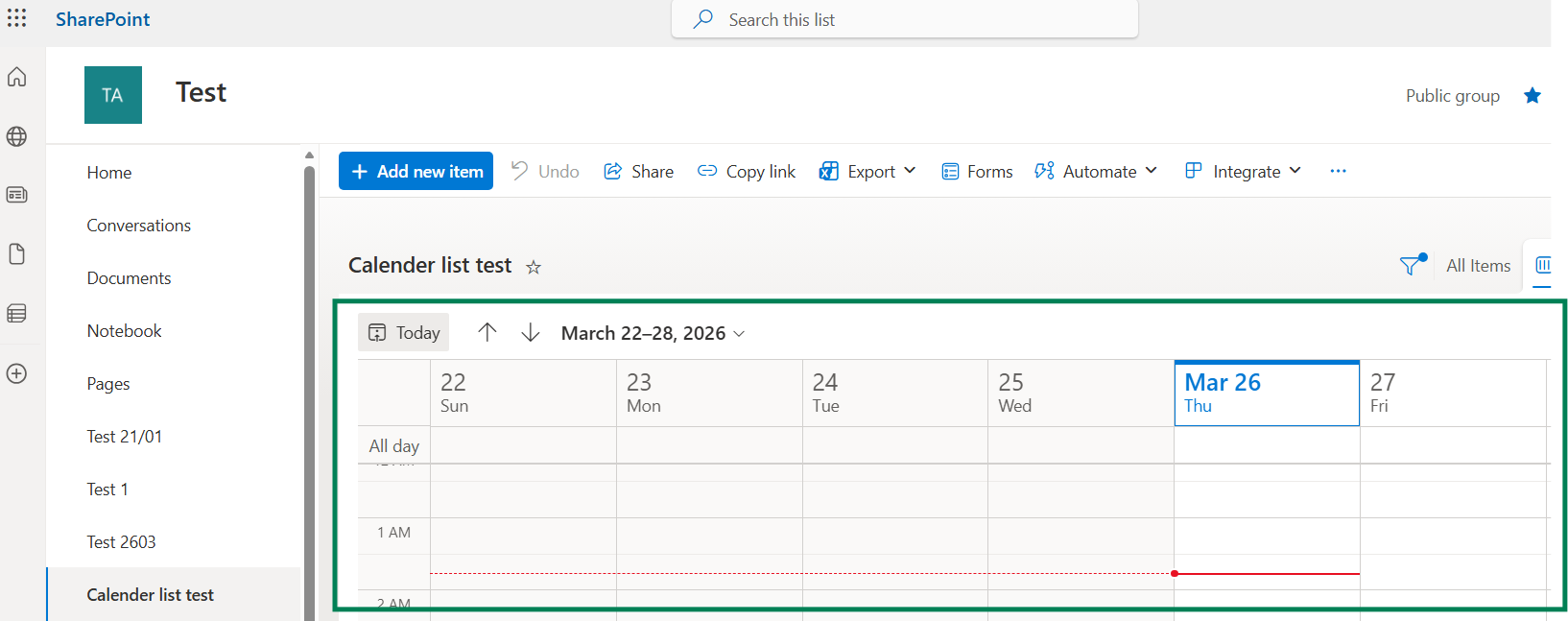This screenshot has height=621, width=1568.
Task: Click the All day row label
Action: (394, 445)
